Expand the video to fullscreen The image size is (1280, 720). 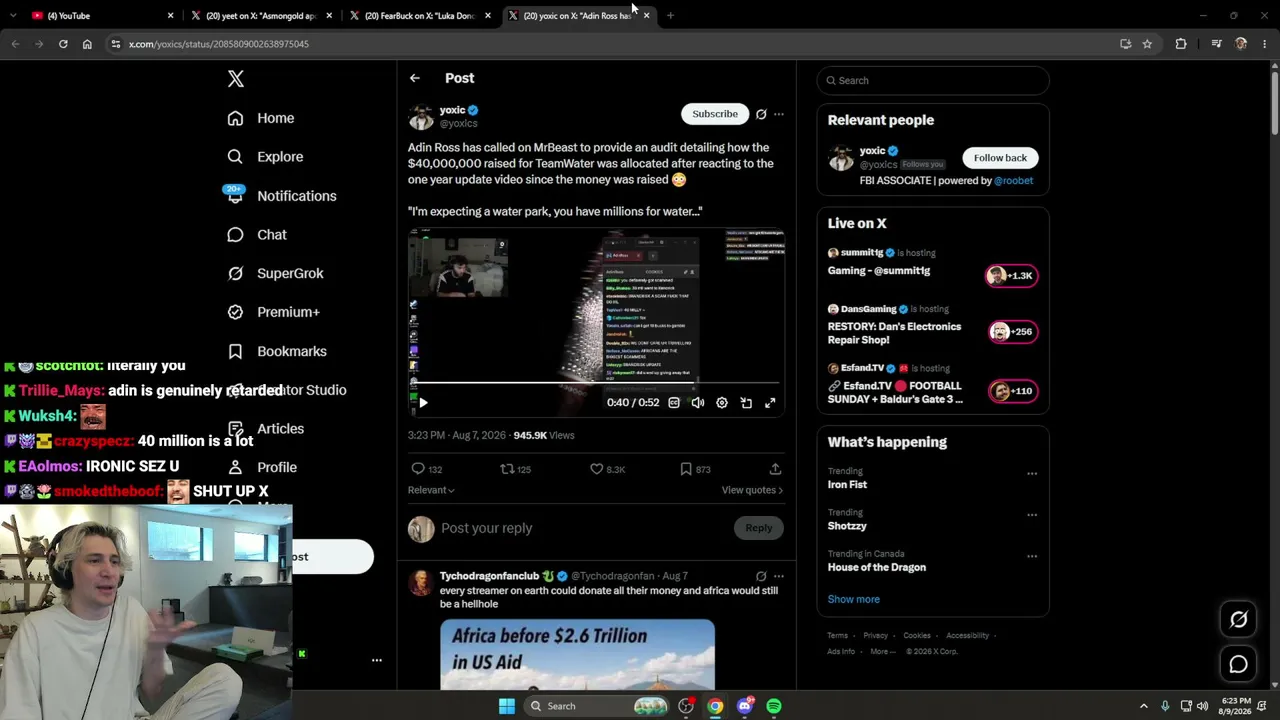(x=770, y=403)
